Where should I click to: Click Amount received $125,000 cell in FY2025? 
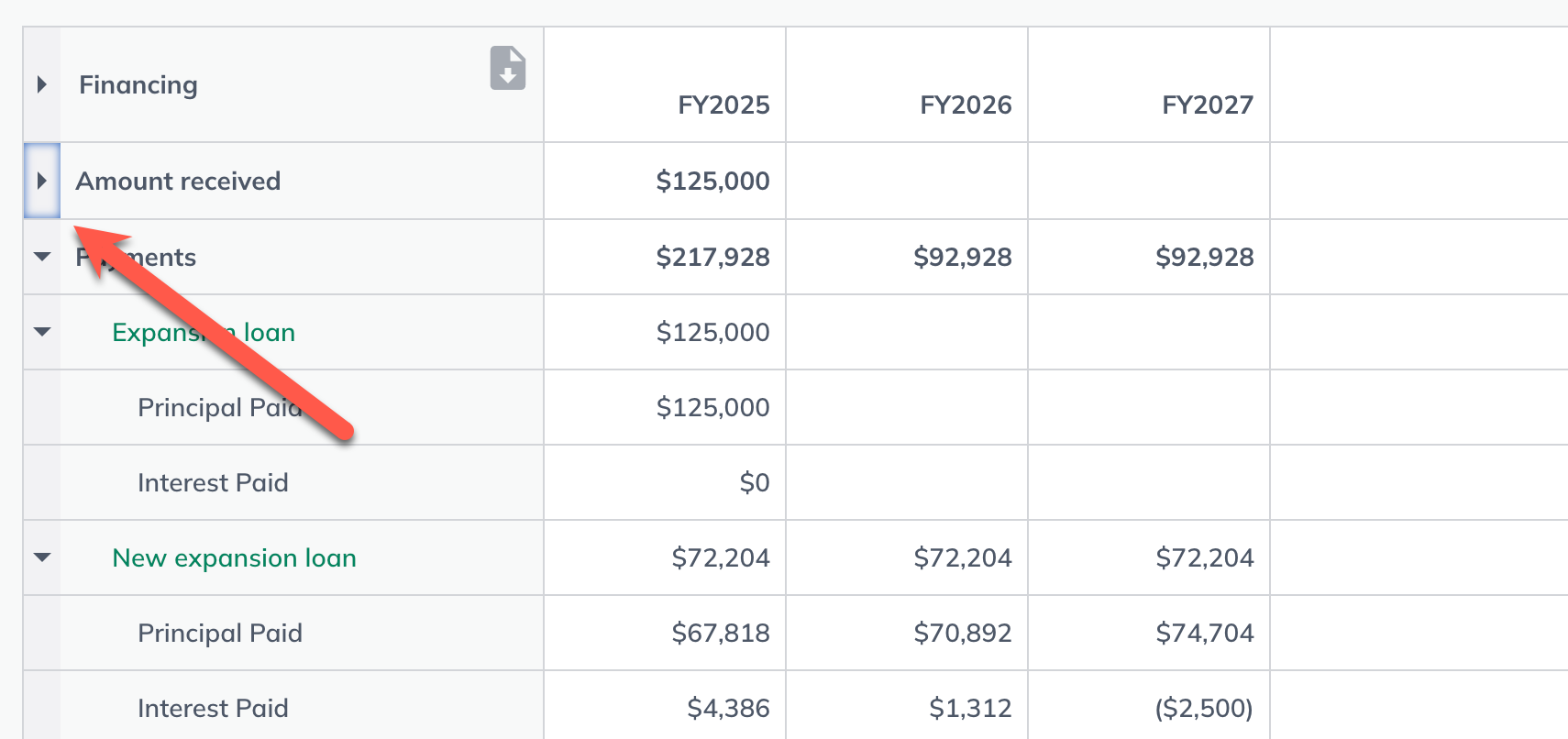point(665,181)
